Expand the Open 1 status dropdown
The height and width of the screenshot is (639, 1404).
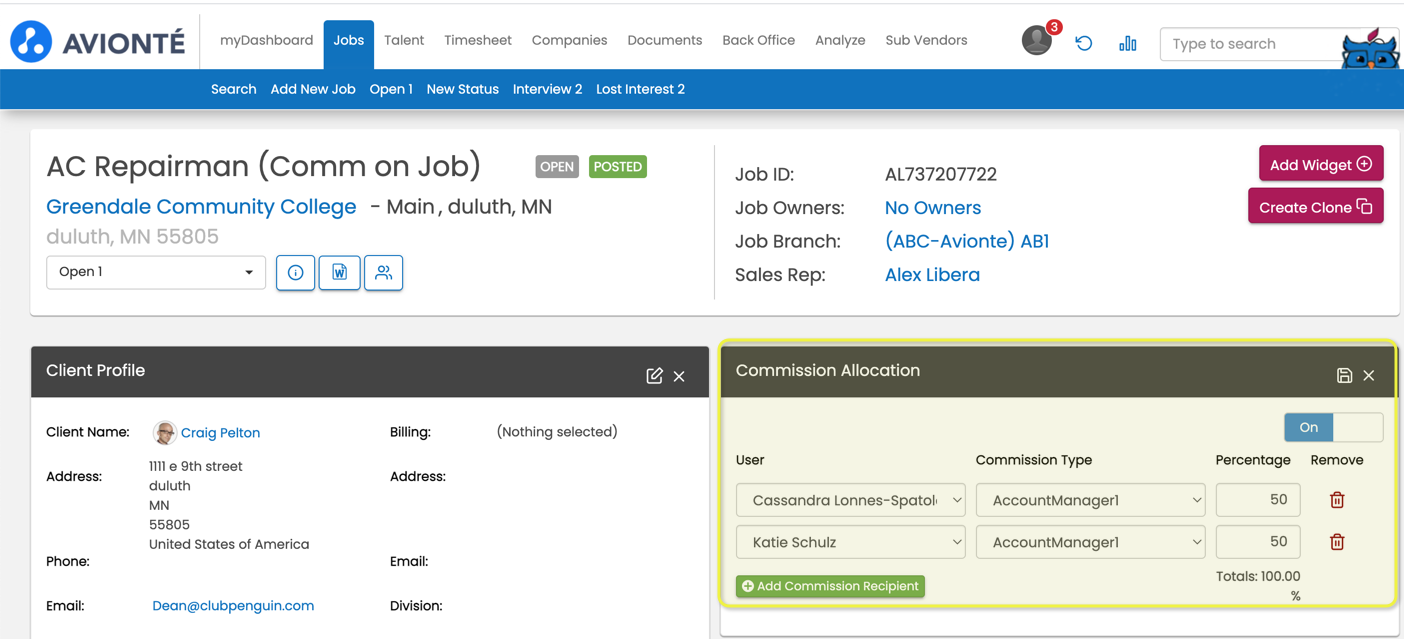point(156,272)
